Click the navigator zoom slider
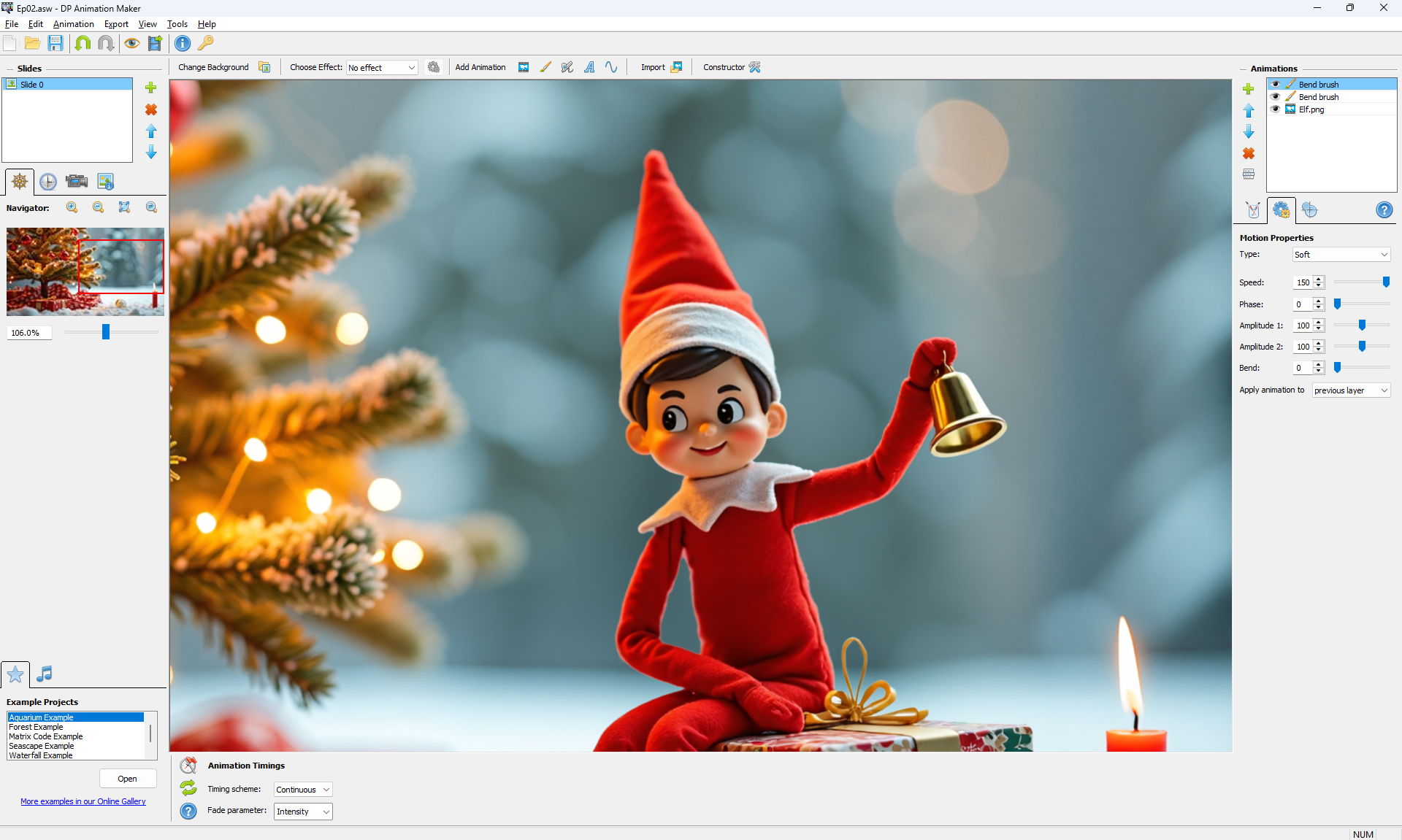 pos(106,333)
